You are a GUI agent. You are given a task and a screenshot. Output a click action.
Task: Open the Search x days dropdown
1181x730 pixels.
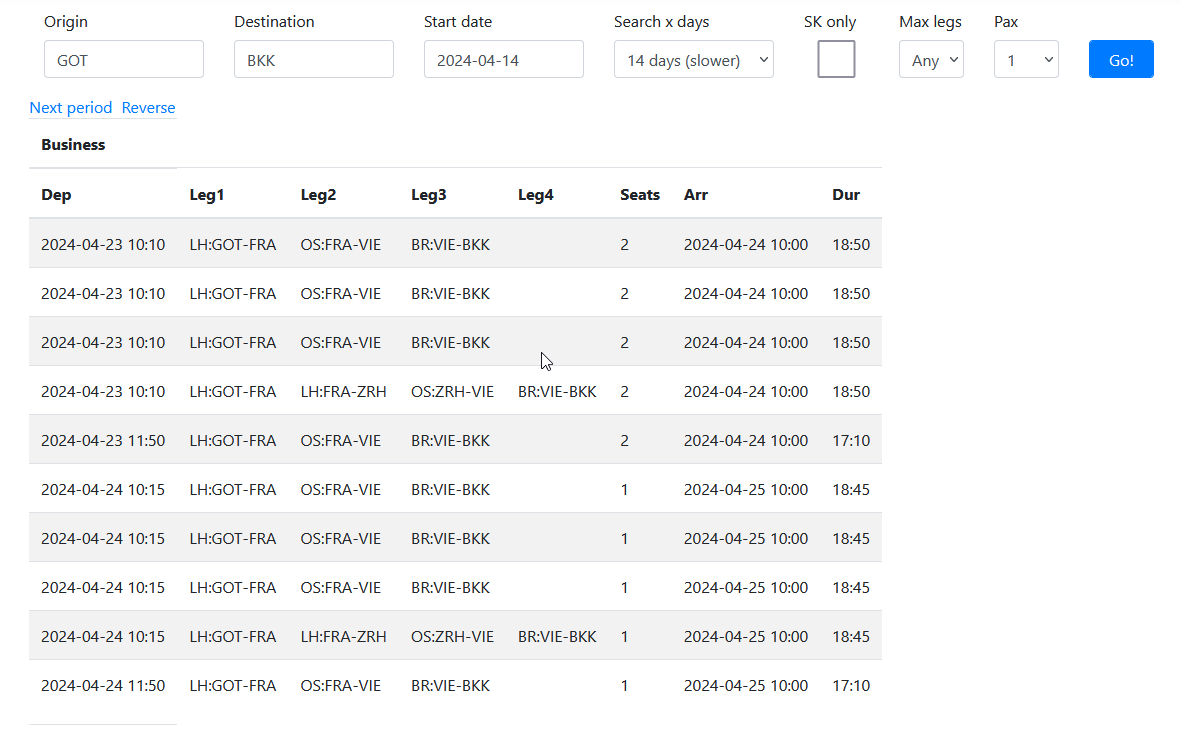tap(693, 60)
